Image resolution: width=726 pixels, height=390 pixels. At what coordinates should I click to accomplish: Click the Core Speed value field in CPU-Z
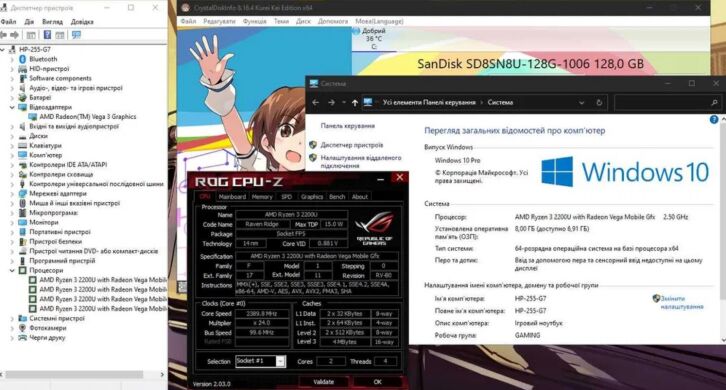262,314
